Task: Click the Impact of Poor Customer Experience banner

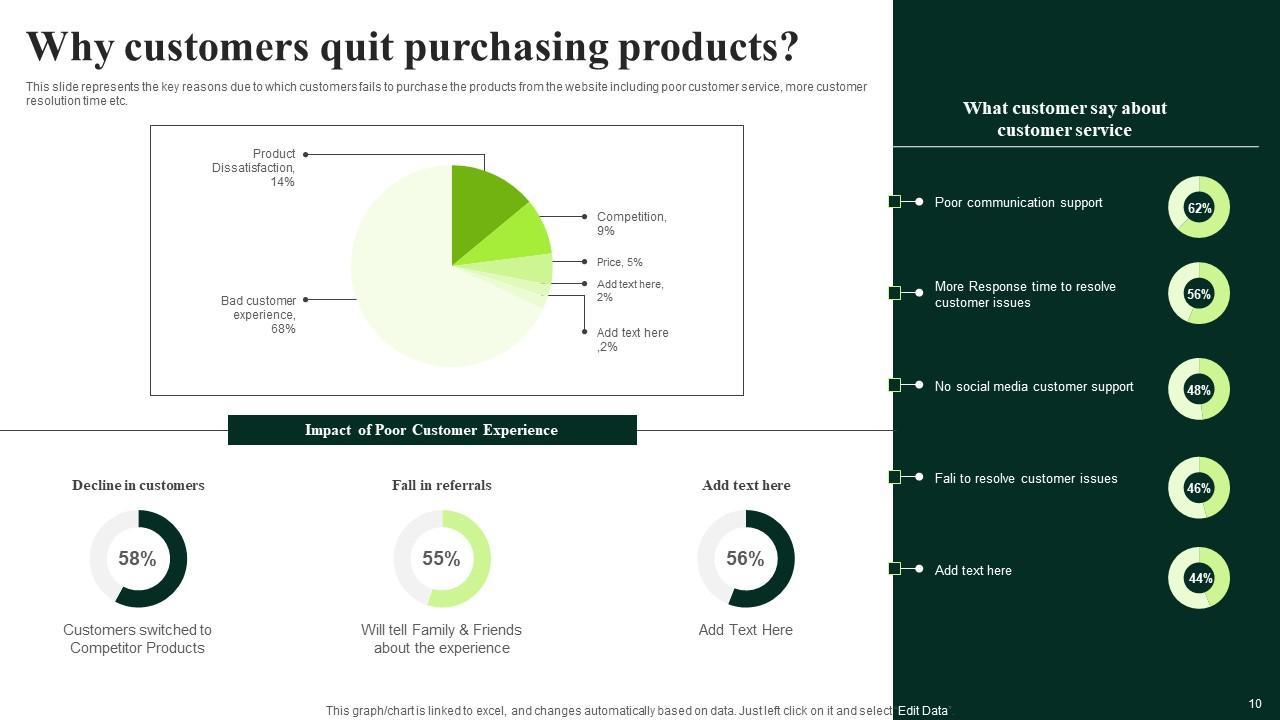Action: tap(432, 430)
